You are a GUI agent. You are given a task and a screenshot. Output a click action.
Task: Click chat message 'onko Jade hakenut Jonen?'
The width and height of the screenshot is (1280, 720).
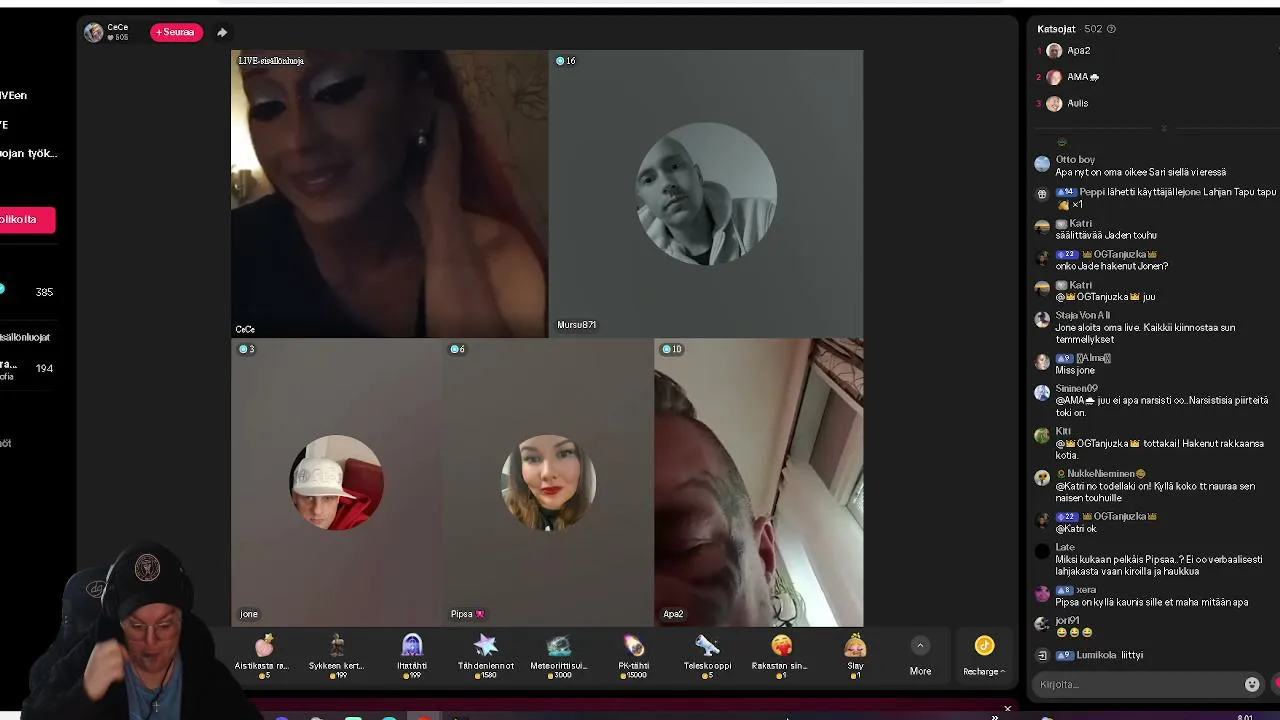coord(1112,266)
